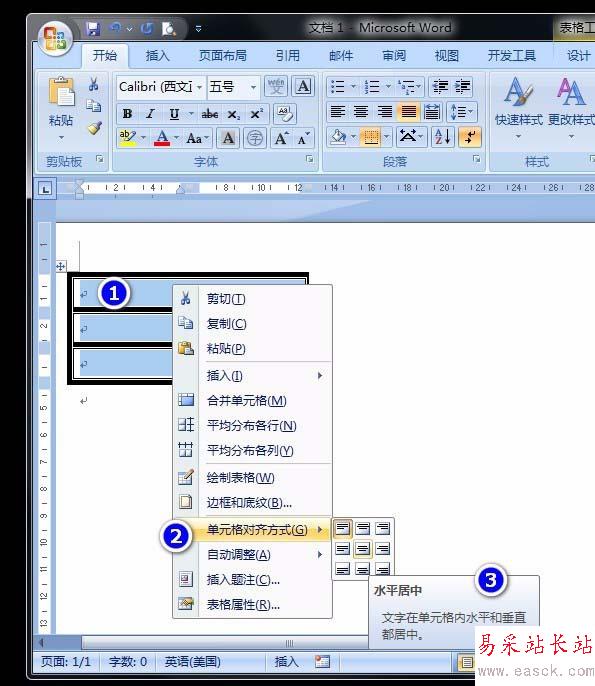Open font color dropdown arrow

pos(176,138)
